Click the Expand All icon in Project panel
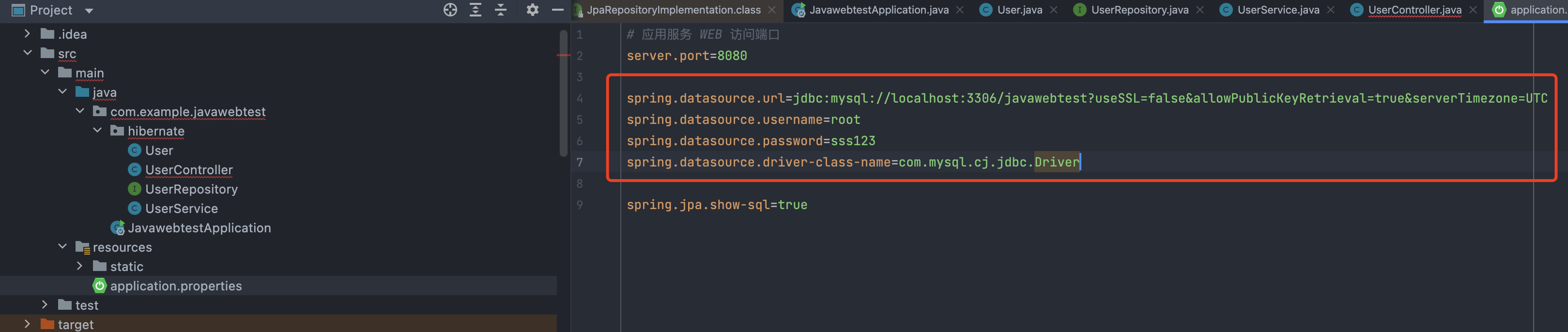 coord(476,10)
